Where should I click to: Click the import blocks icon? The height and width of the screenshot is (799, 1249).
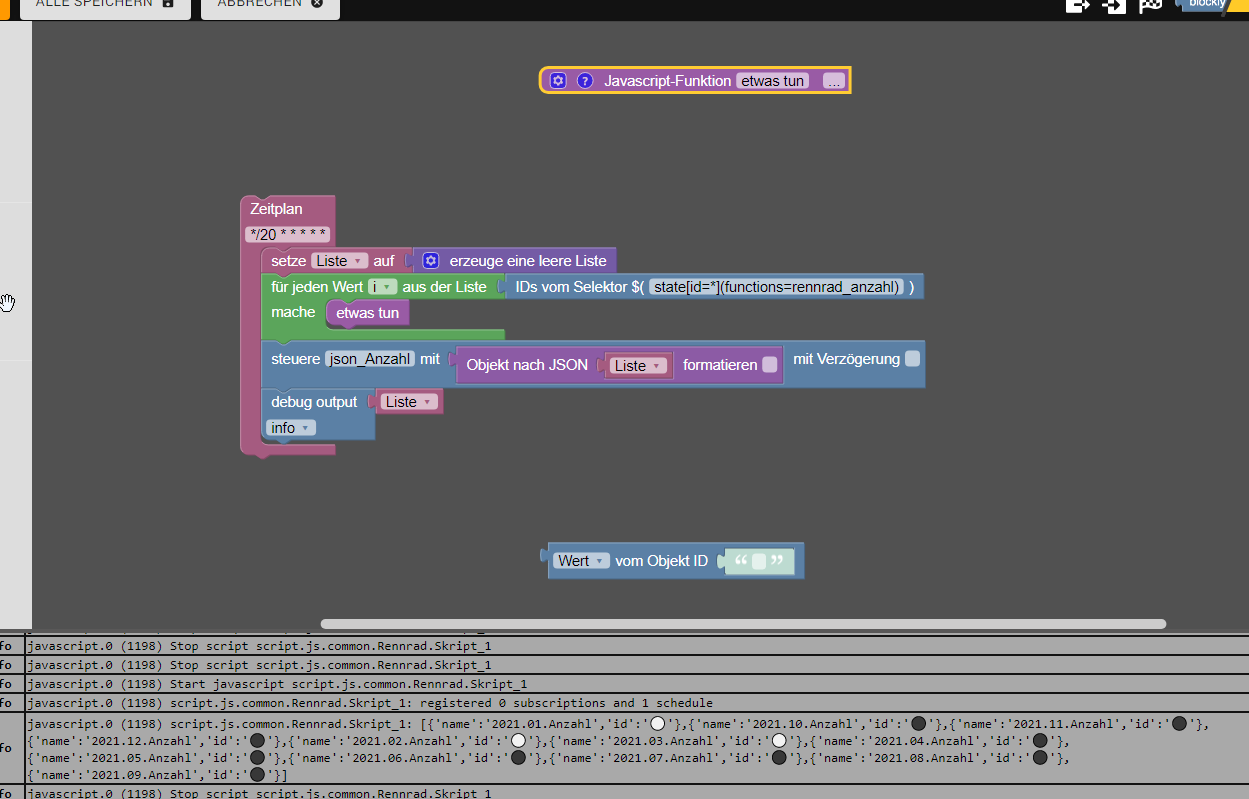[x=1114, y=5]
